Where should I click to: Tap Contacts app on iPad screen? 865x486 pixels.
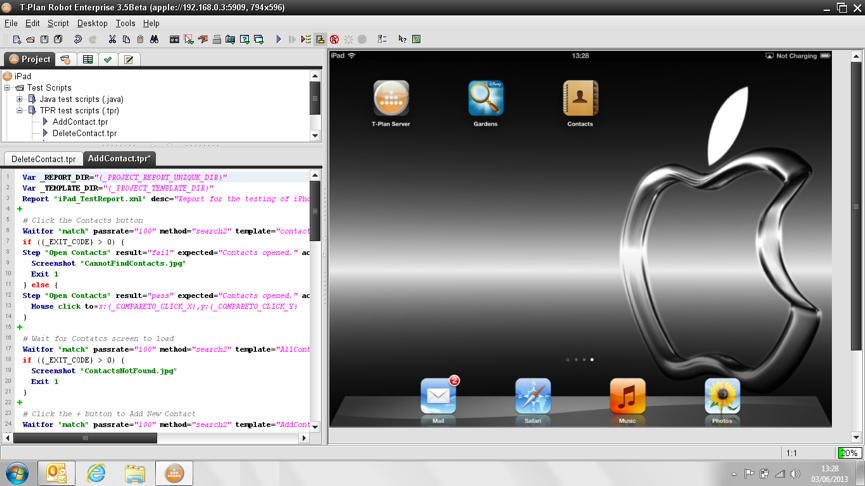pyautogui.click(x=580, y=98)
